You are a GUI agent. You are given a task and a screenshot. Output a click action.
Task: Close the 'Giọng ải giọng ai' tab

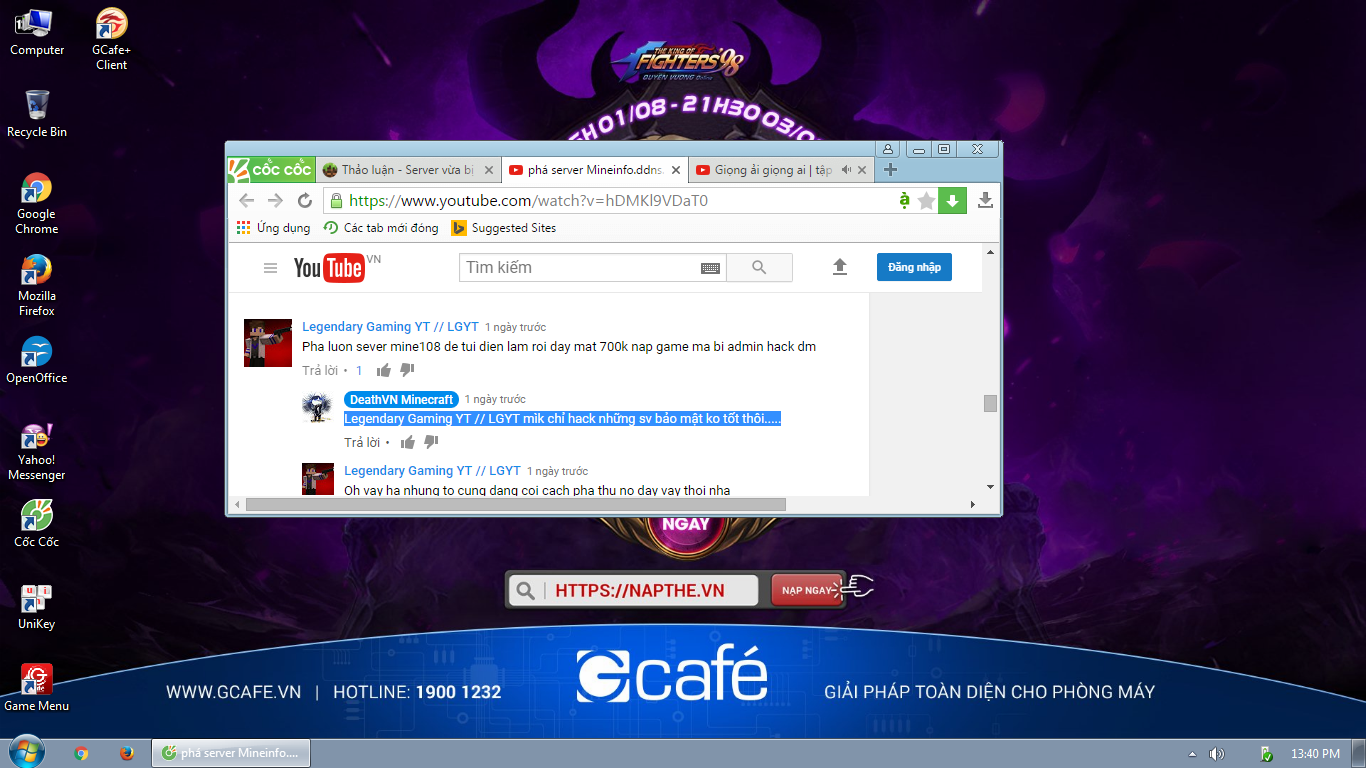pos(864,170)
